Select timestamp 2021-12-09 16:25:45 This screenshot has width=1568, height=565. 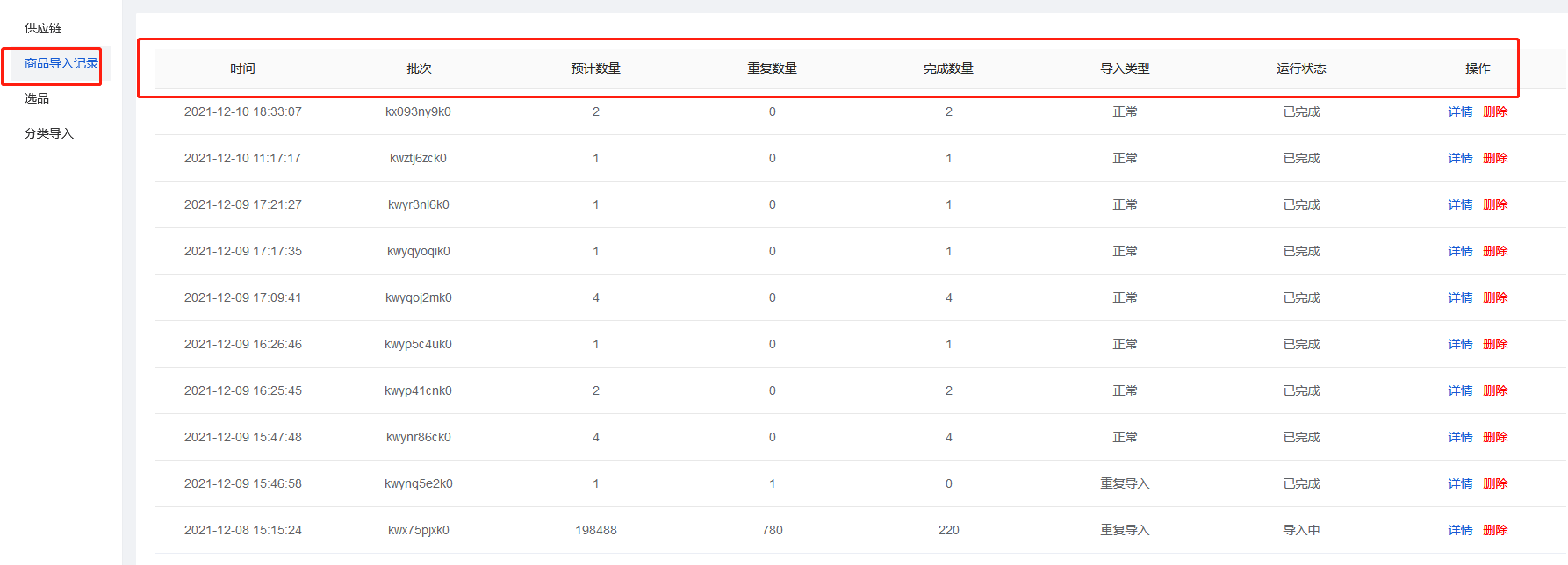[x=242, y=390]
